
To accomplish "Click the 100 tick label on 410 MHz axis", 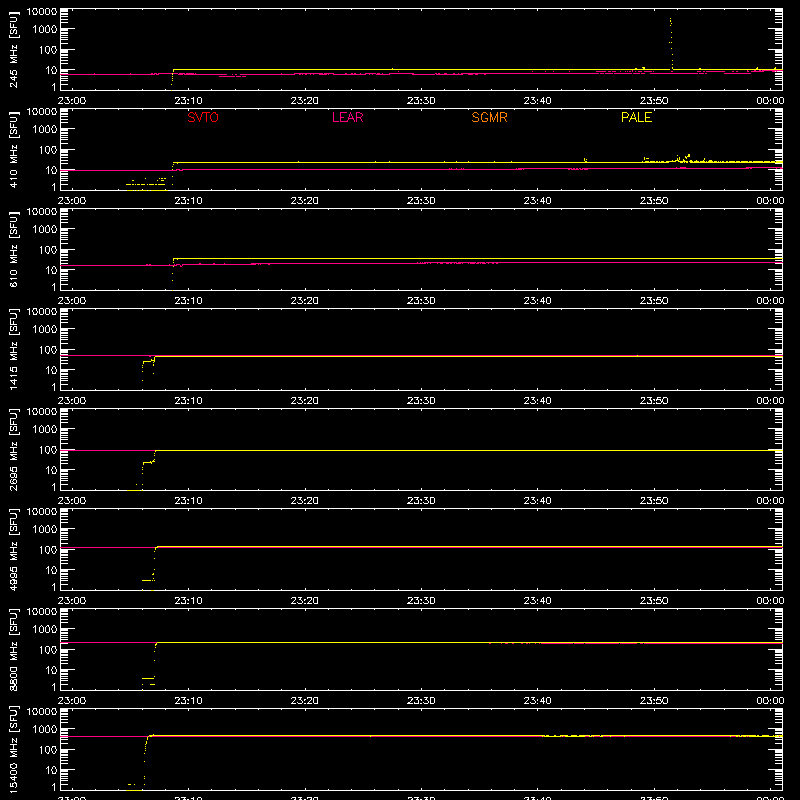I will pyautogui.click(x=47, y=150).
